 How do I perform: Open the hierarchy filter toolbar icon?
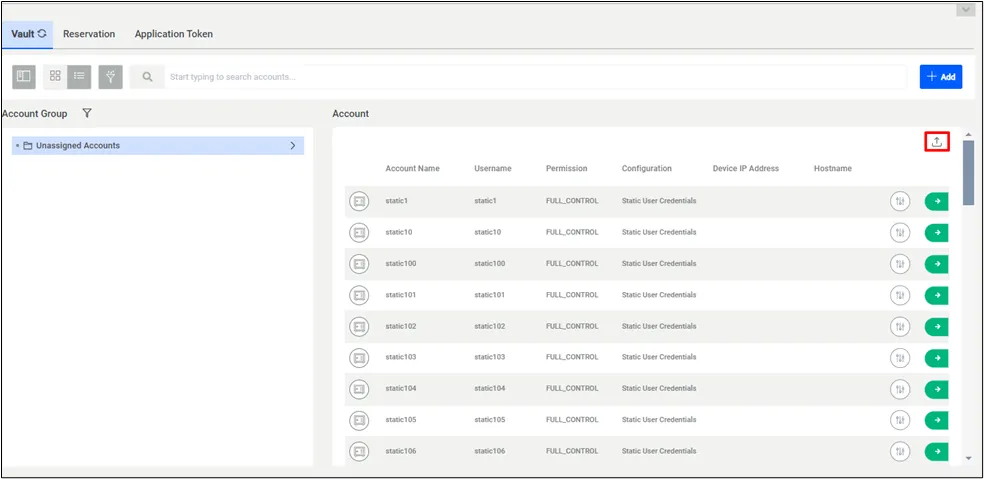pos(110,77)
